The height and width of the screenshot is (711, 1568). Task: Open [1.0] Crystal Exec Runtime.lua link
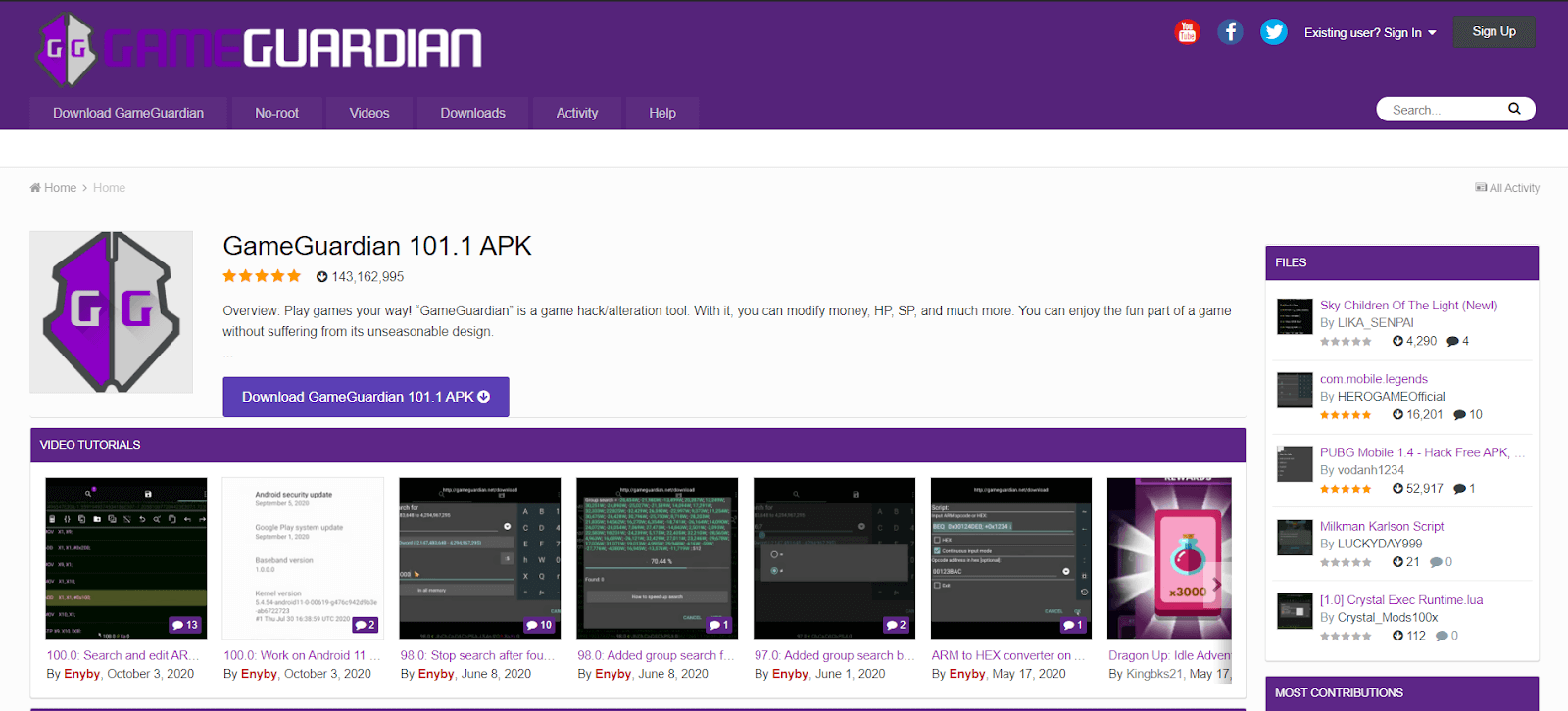1401,599
